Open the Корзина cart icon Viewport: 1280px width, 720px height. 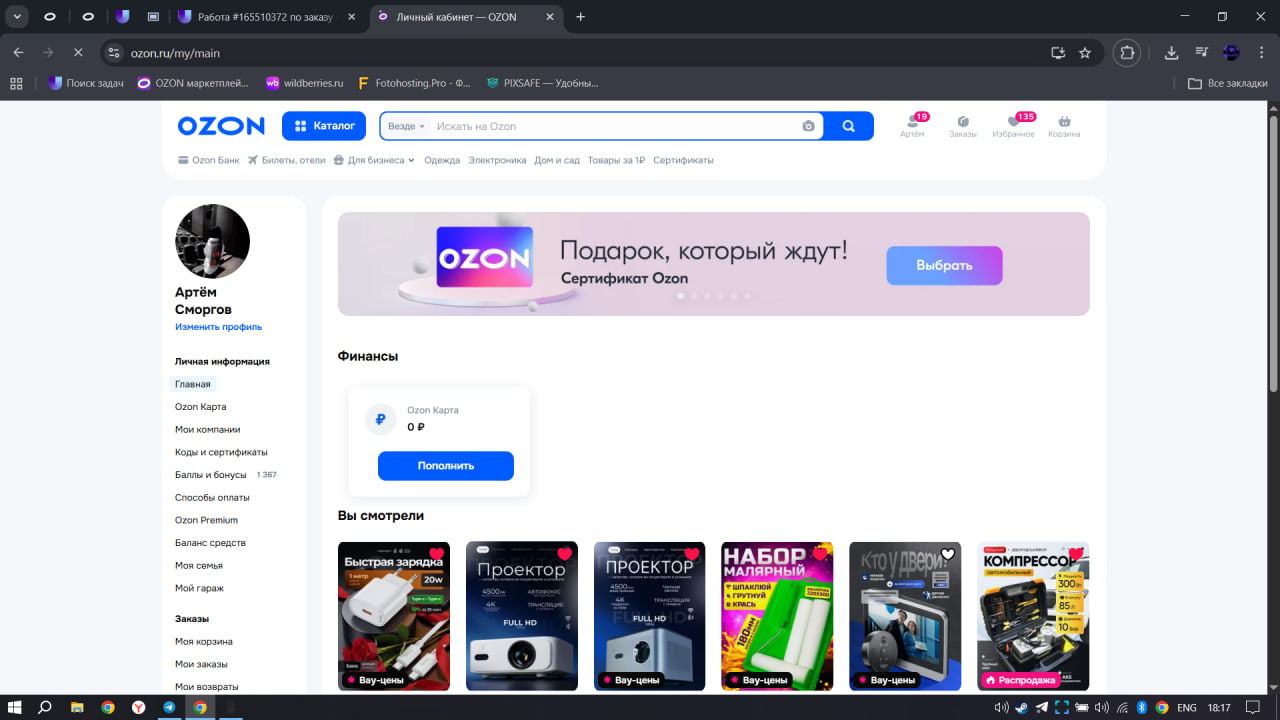[x=1064, y=126]
